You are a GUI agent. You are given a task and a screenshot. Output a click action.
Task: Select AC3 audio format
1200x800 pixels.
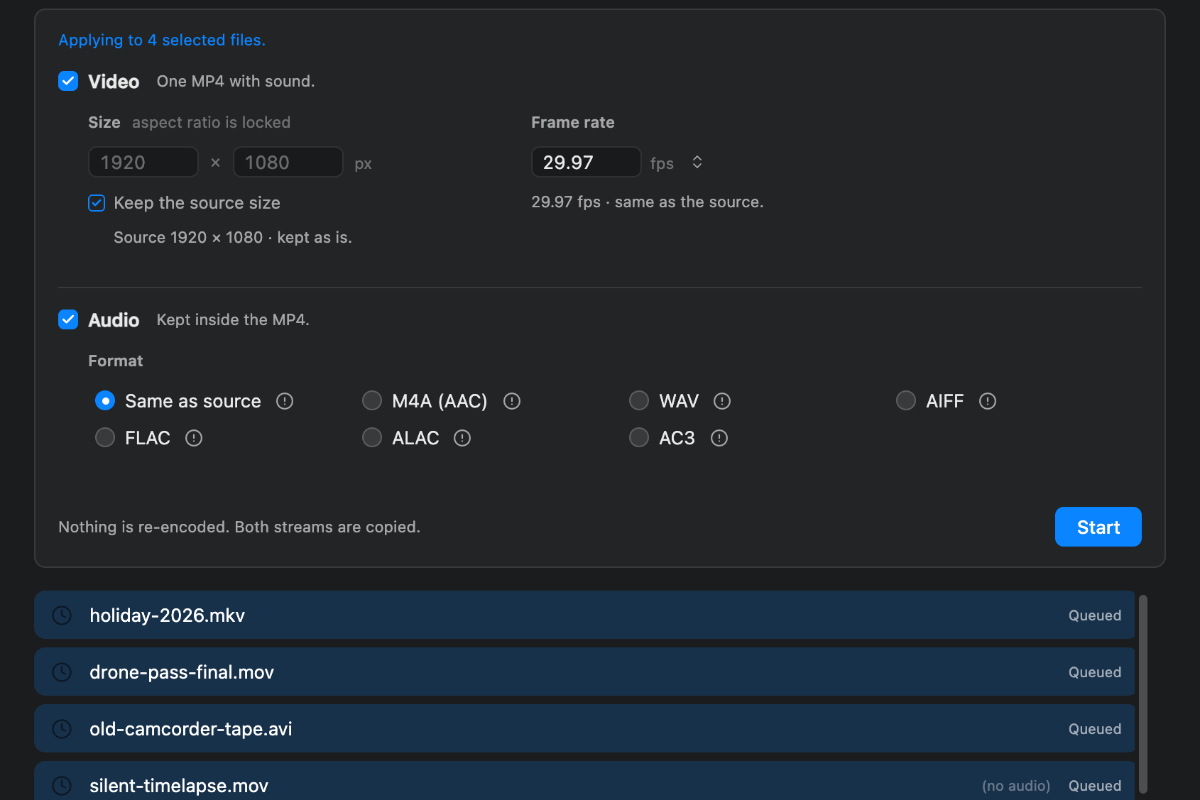point(639,438)
